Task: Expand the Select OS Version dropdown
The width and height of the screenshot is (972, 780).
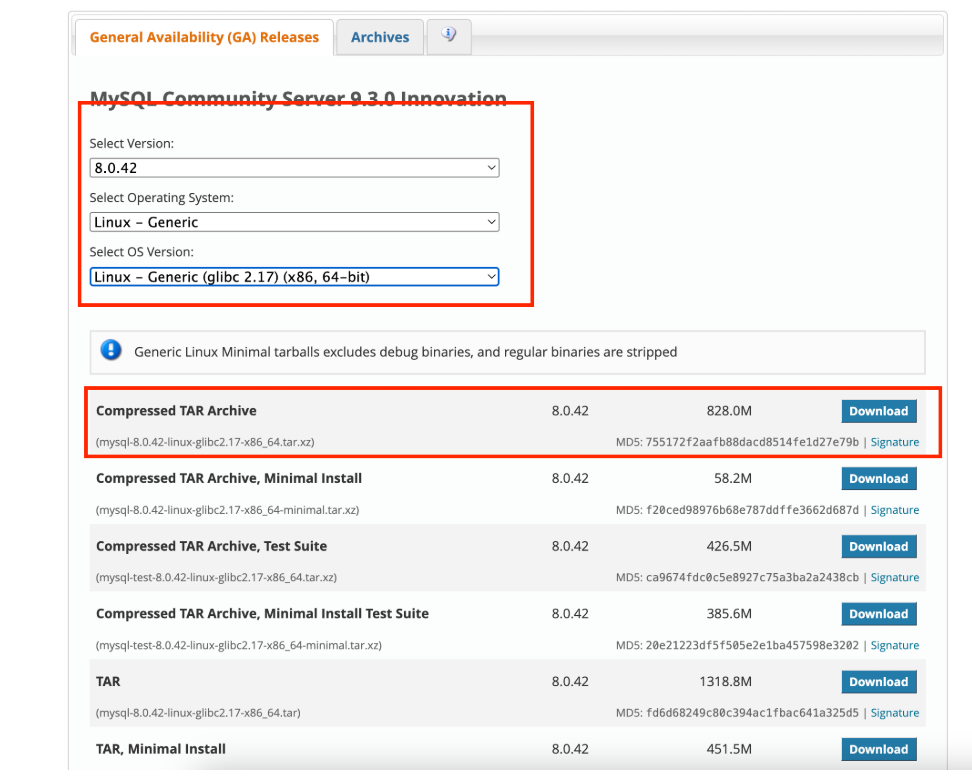Action: click(294, 277)
